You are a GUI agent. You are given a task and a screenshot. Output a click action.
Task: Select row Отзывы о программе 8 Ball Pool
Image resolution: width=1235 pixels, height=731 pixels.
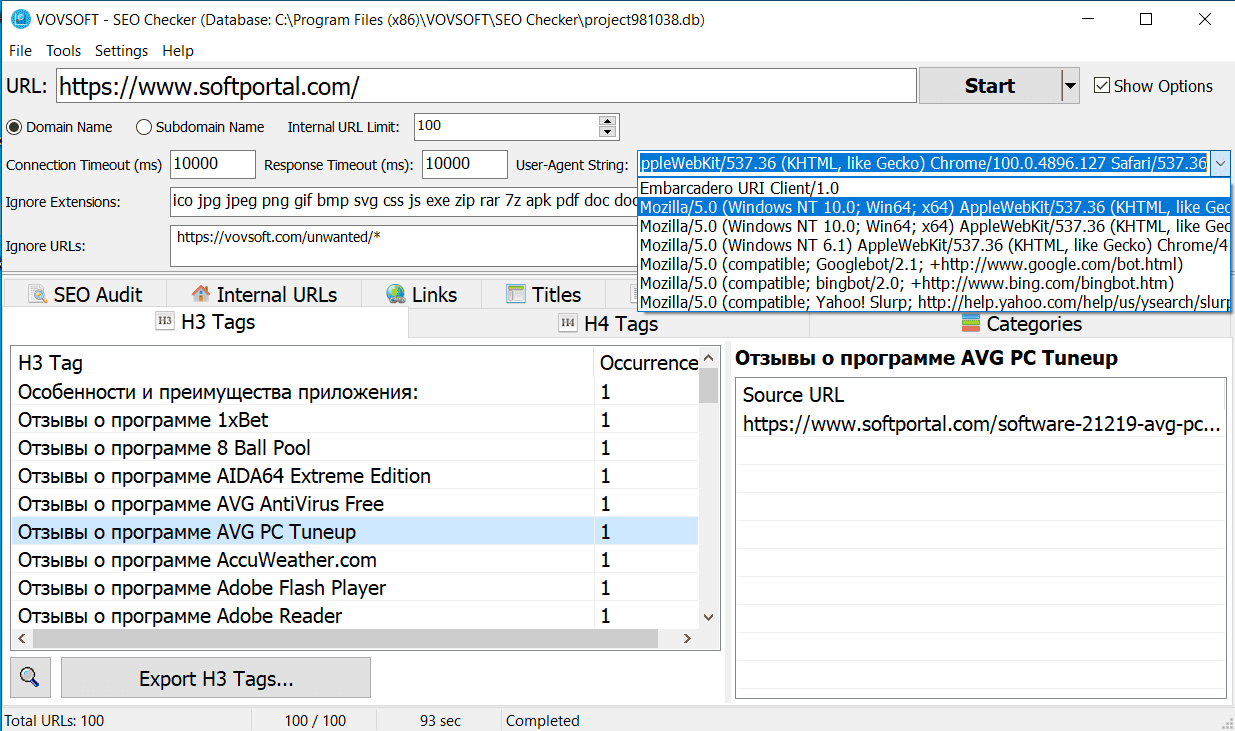tap(355, 448)
